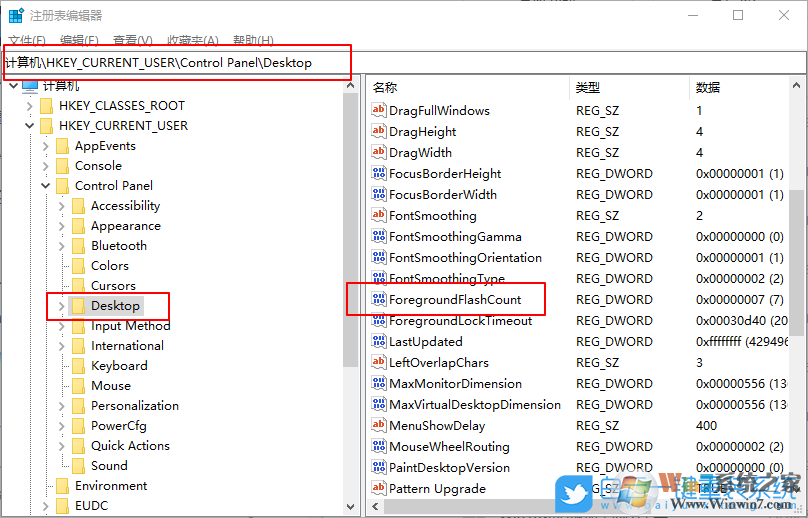808x518 pixels.
Task: Select the Mouse key
Action: (x=111, y=386)
